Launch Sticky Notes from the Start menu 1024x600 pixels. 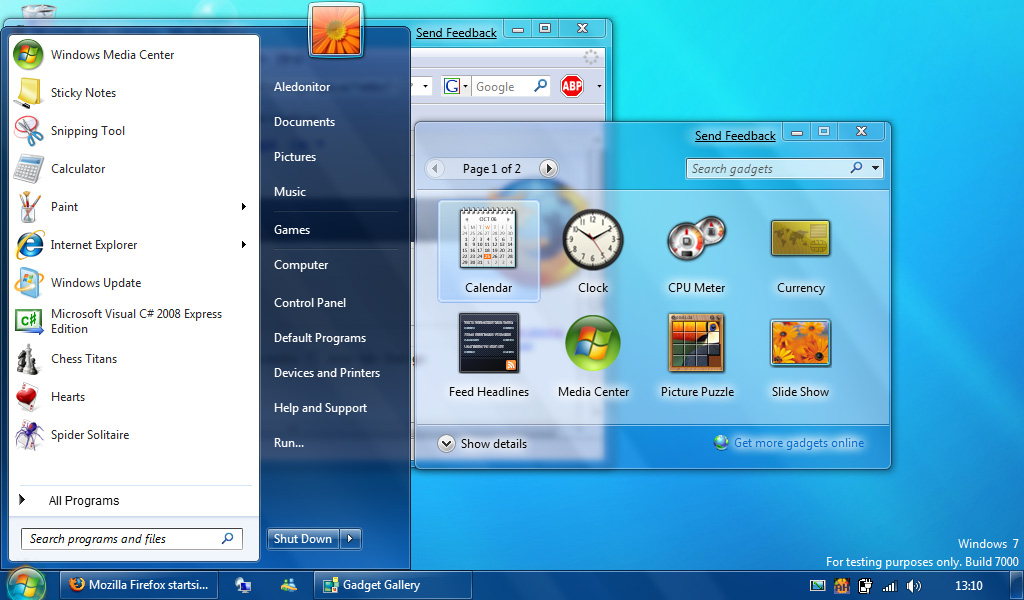pos(135,93)
